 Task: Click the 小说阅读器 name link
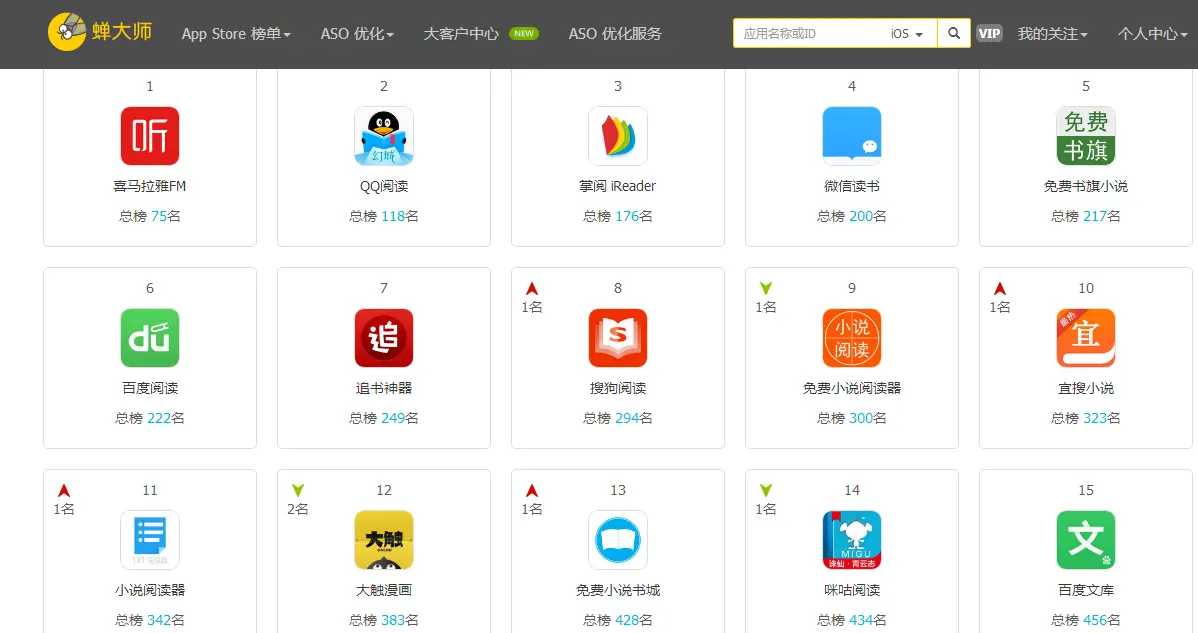(150, 590)
